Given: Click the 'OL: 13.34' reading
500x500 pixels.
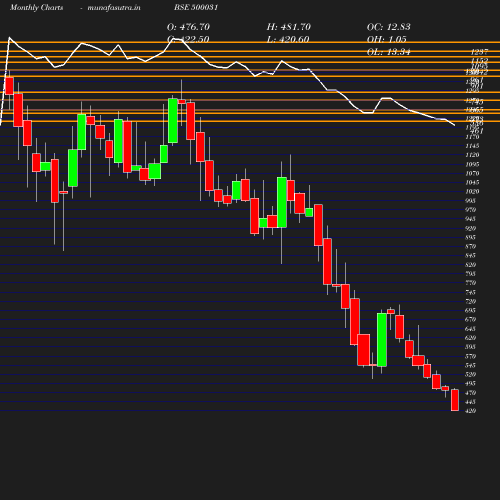Looking at the screenshot, I should click(389, 52).
